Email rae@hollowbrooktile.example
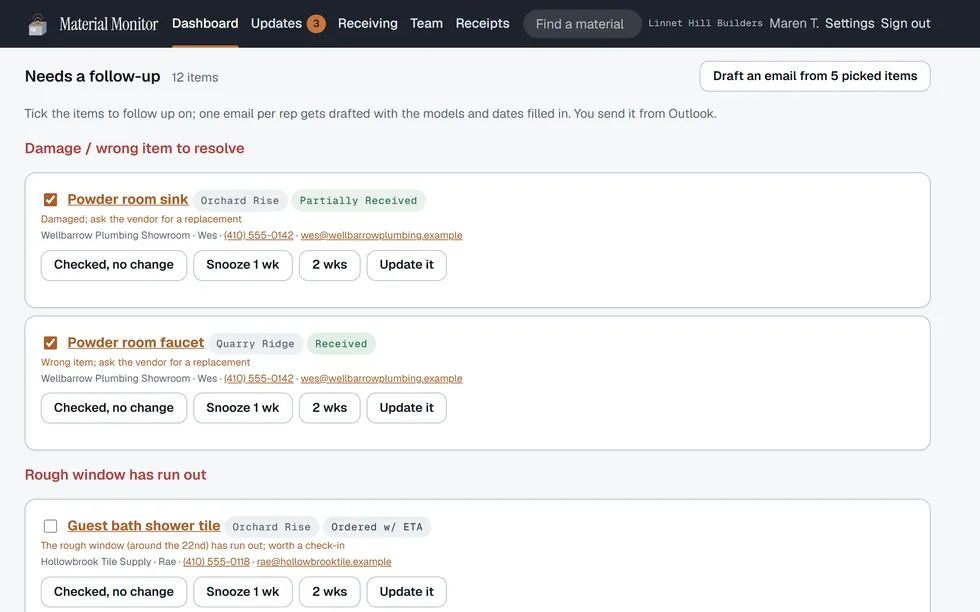Viewport: 980px width, 612px height. (x=324, y=561)
